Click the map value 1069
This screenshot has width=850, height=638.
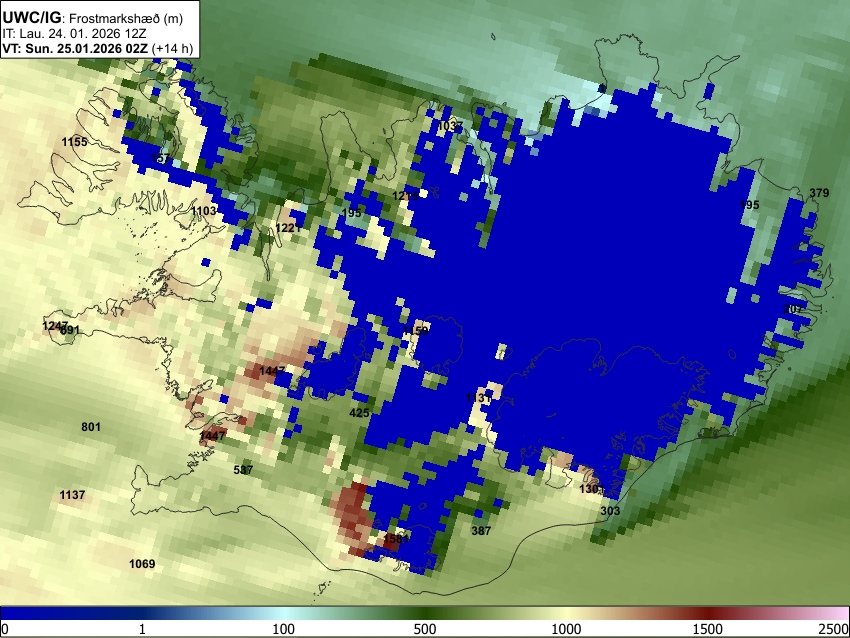pos(142,564)
